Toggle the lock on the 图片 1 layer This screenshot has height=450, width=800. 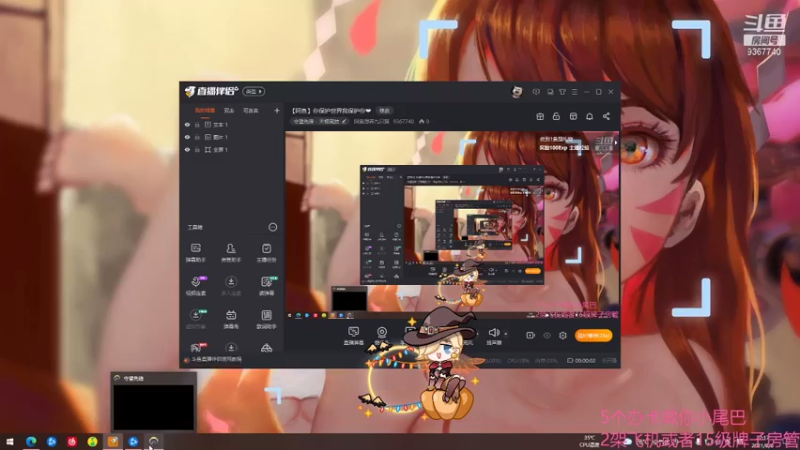coord(197,137)
